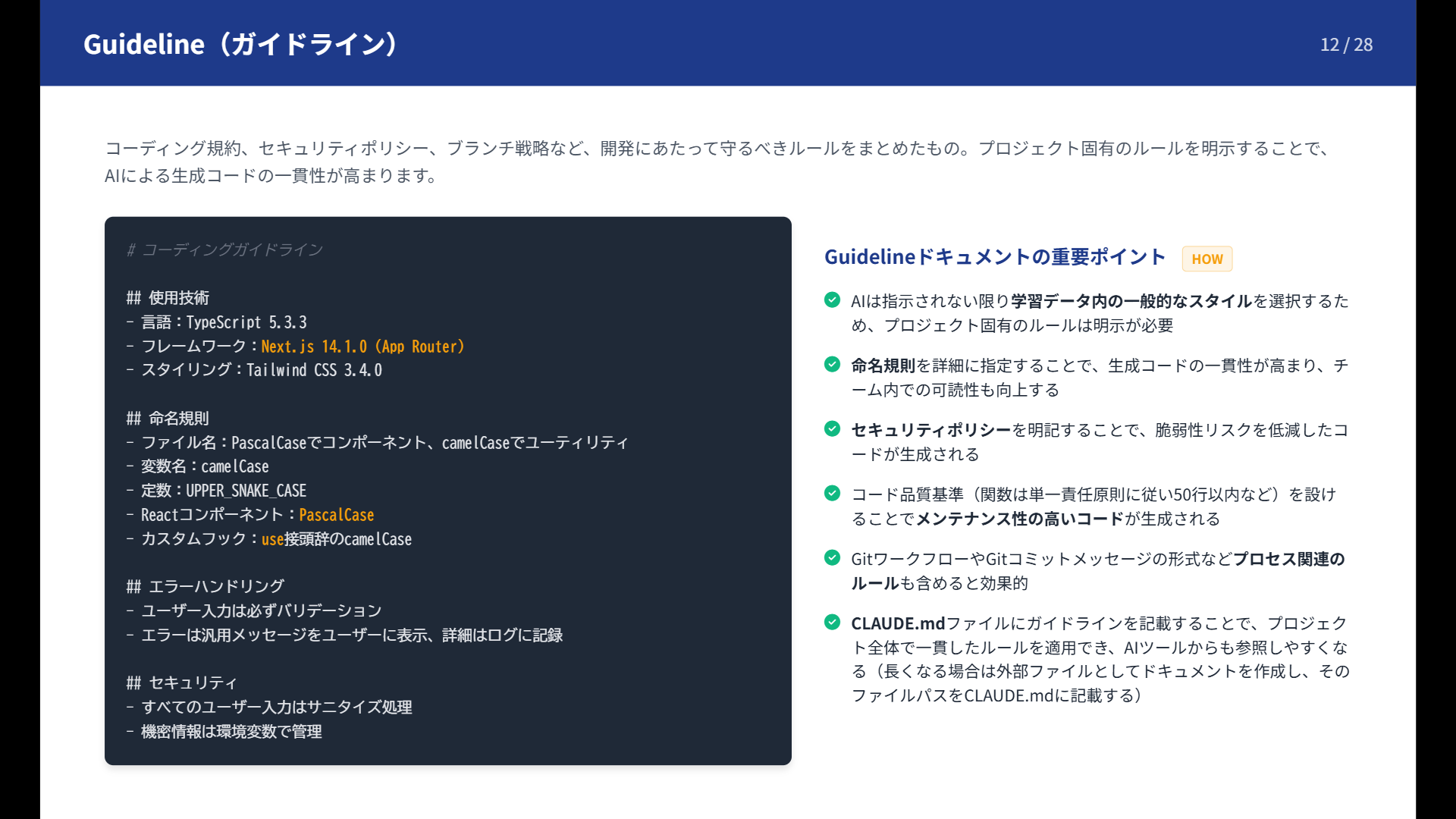Click the line '機密情報は環境変数で管理'
Viewport: 1456px width, 819px height.
pos(224,732)
